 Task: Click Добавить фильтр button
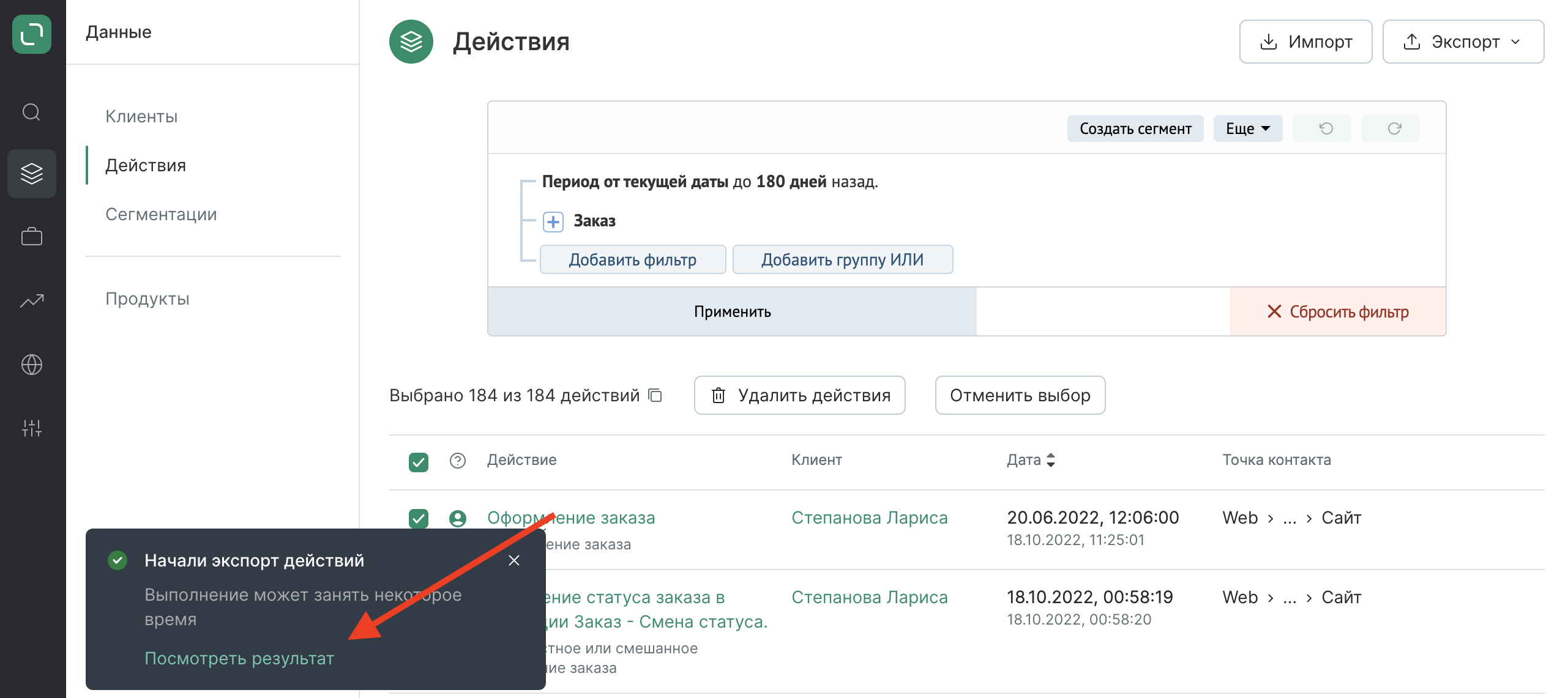pyautogui.click(x=633, y=259)
